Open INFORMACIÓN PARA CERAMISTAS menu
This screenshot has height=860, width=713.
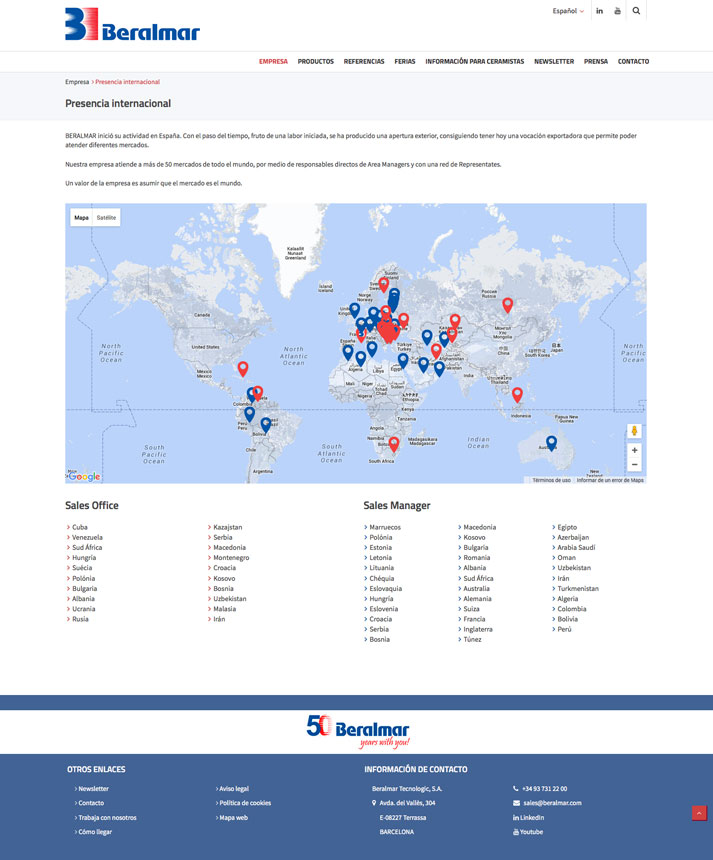[474, 61]
